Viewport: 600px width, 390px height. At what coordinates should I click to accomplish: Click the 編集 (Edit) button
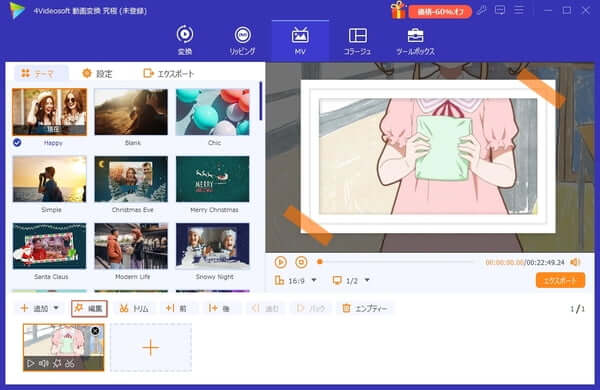pos(89,308)
